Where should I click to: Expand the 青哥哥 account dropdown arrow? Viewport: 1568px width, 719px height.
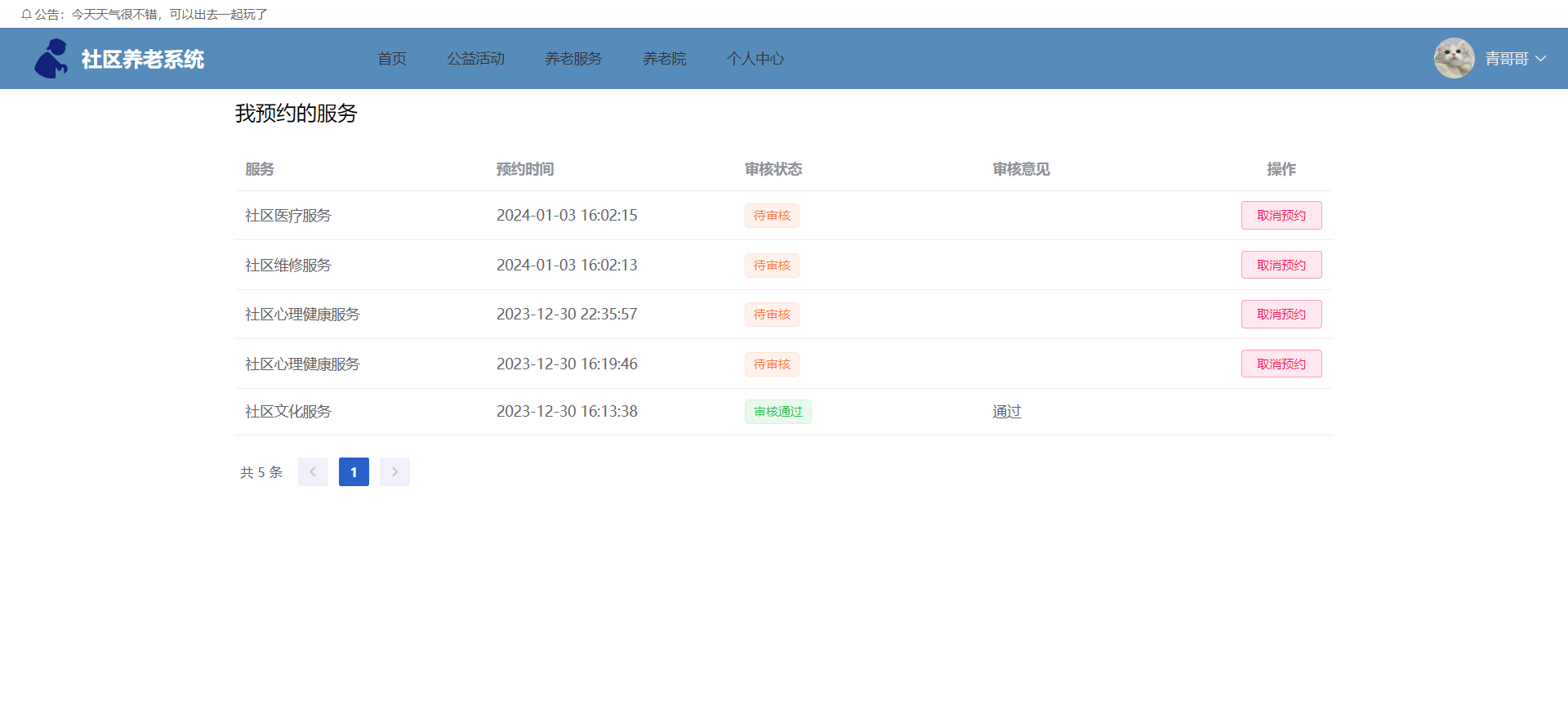(x=1541, y=59)
